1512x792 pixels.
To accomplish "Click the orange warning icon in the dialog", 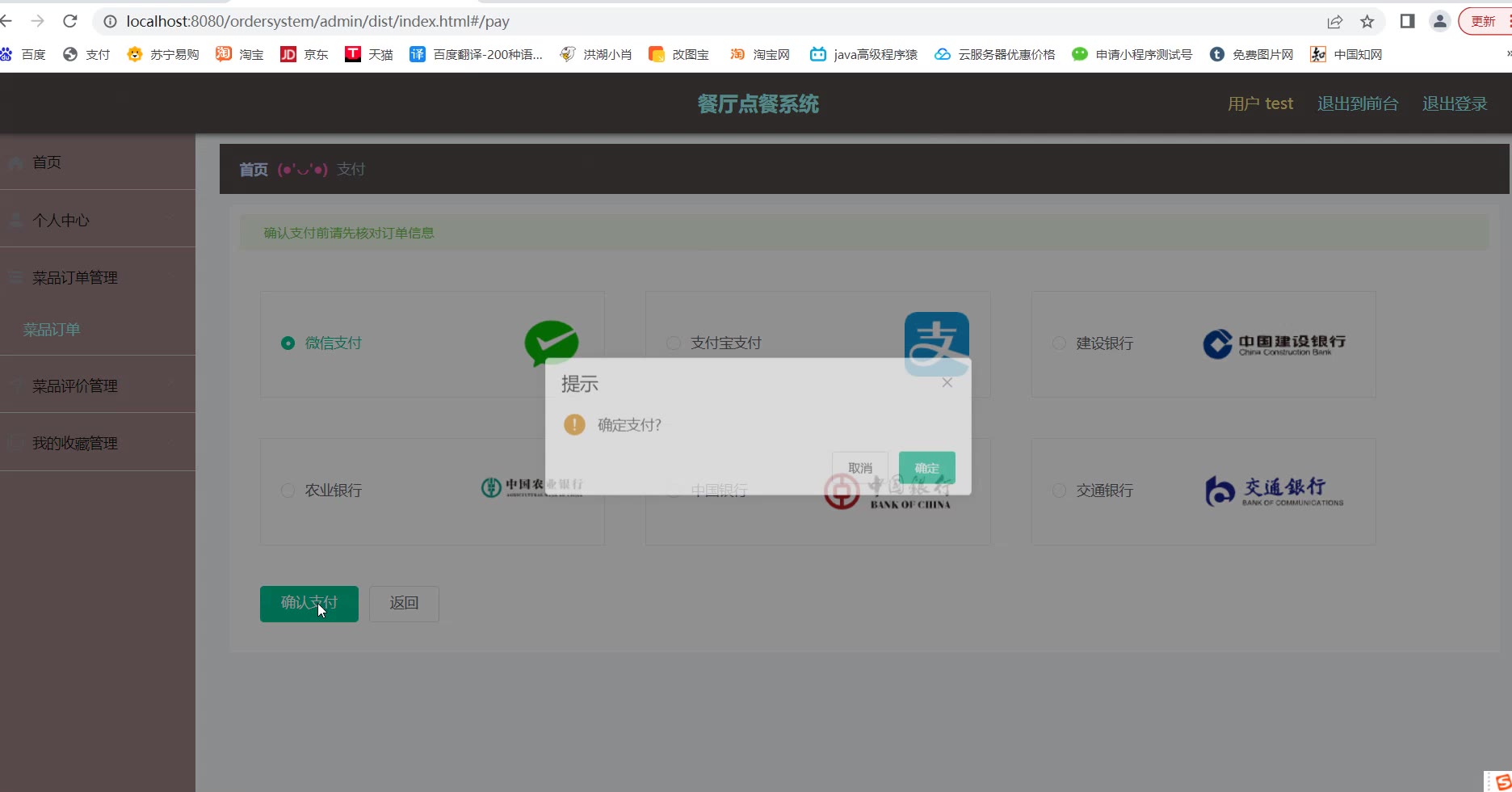I will click(x=574, y=424).
